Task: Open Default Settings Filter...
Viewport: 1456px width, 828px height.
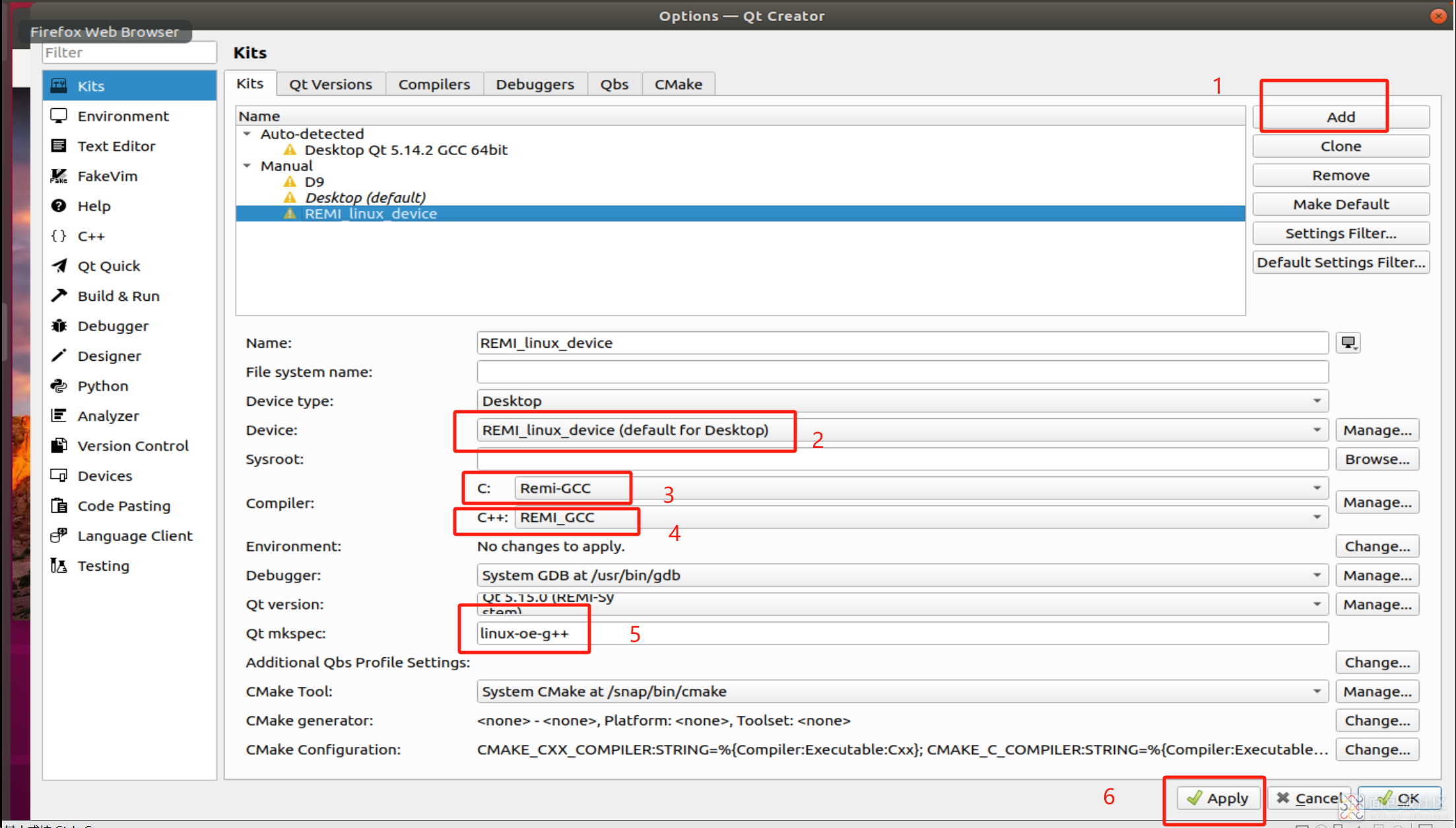Action: [1341, 263]
